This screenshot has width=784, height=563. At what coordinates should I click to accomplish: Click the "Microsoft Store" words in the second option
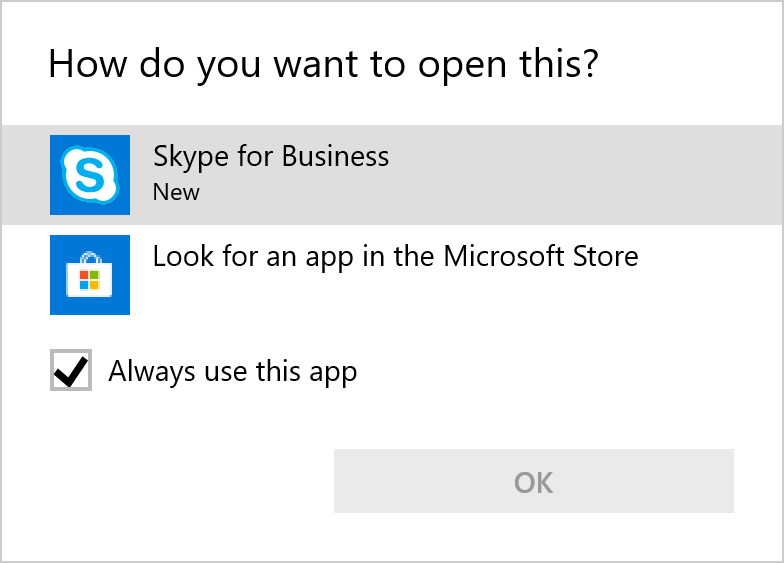540,256
